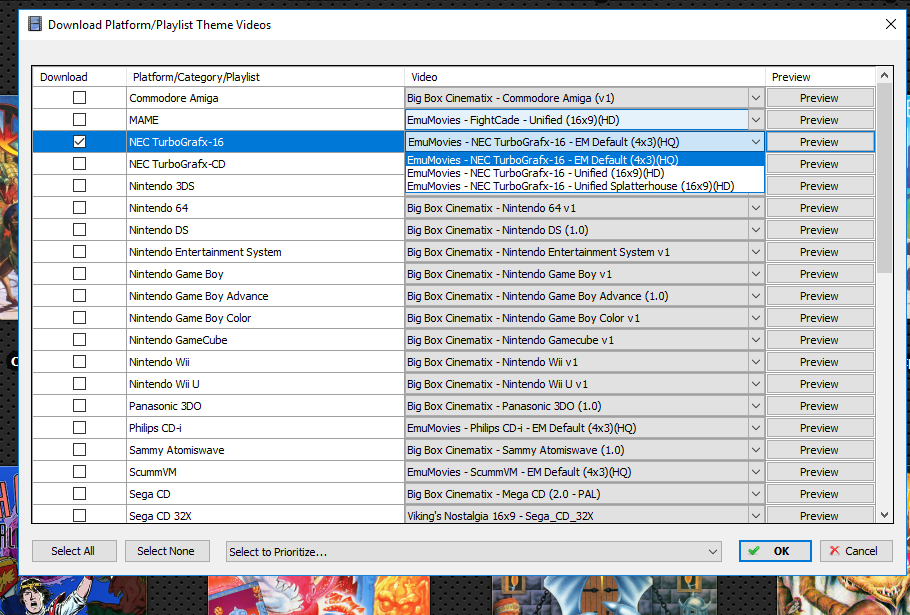
Task: Preview the Commodore Amiga theme video
Action: click(820, 98)
